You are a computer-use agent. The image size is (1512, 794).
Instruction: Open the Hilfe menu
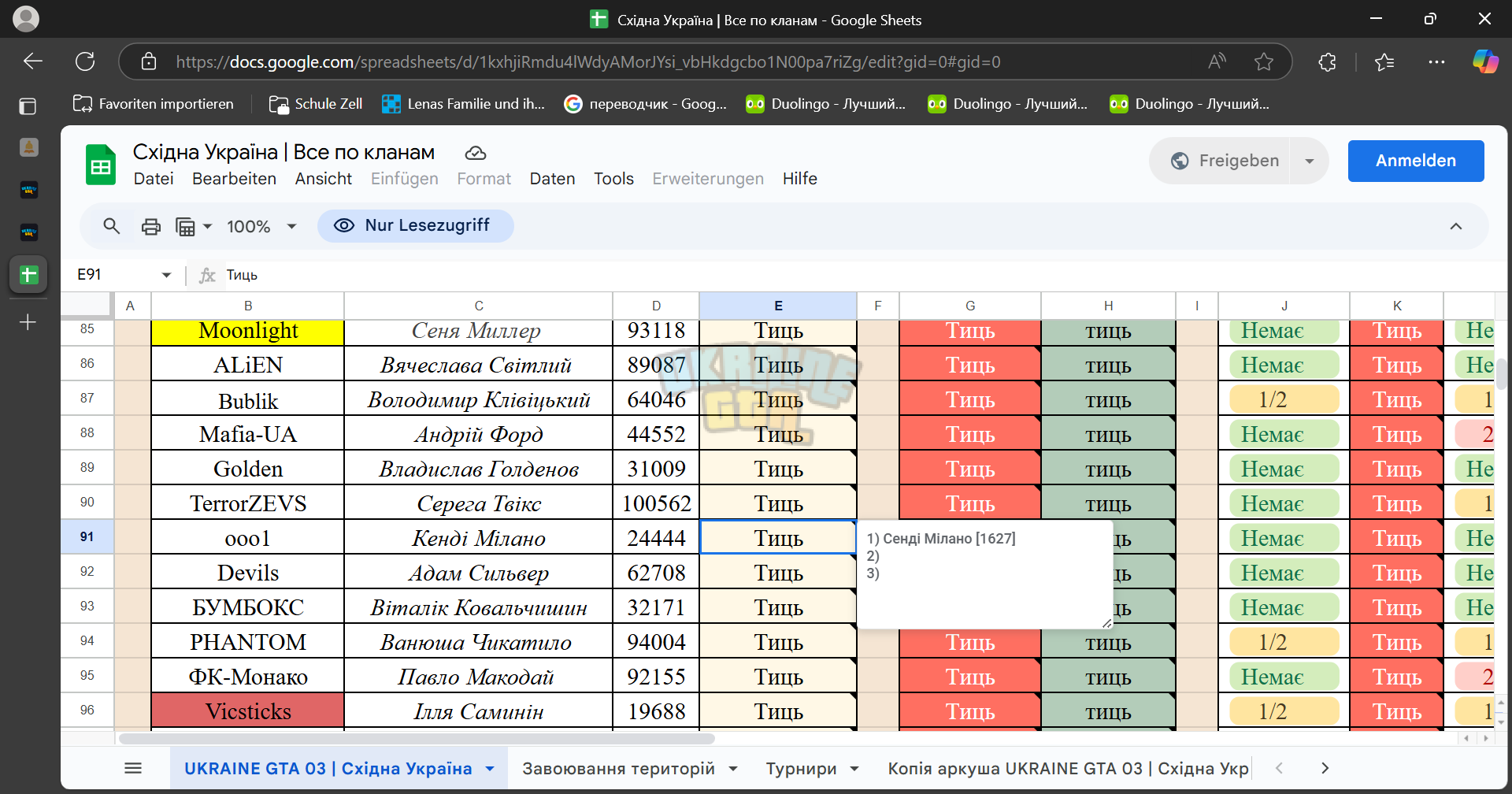point(800,179)
